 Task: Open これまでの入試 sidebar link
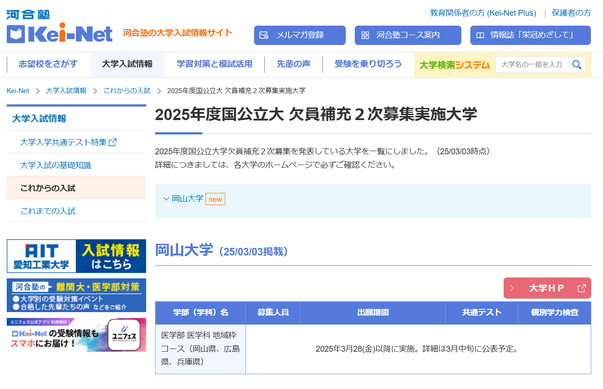48,211
